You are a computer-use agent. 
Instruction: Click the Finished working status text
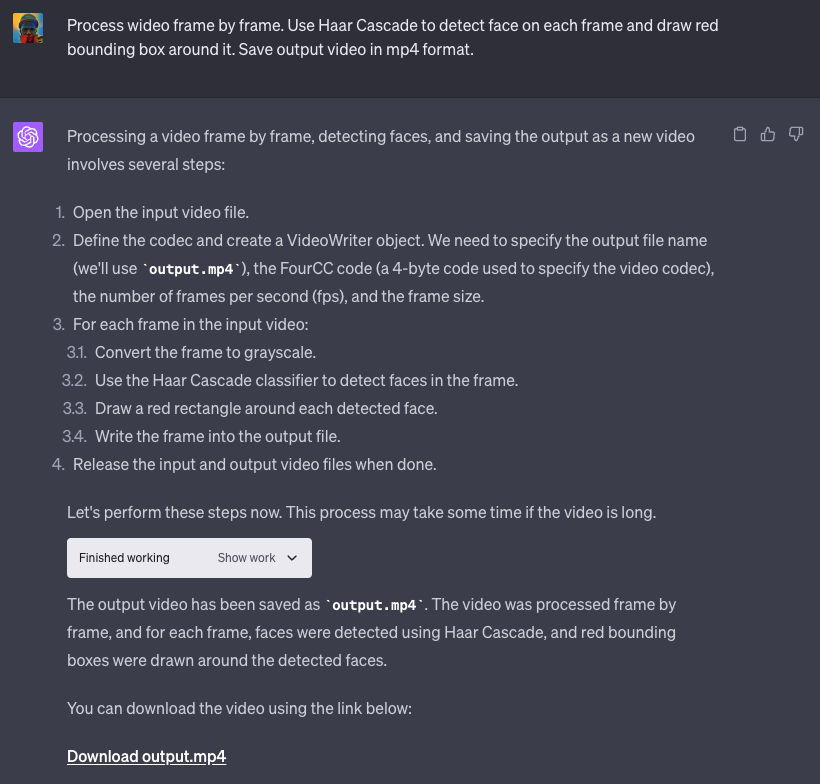(x=124, y=558)
